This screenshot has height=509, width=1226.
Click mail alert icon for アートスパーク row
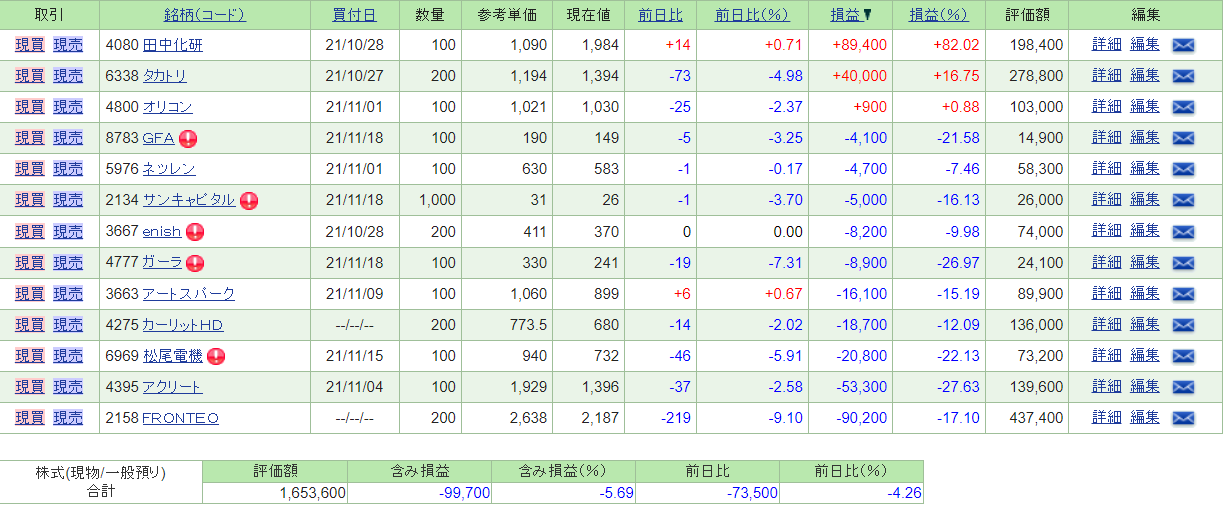(1183, 294)
